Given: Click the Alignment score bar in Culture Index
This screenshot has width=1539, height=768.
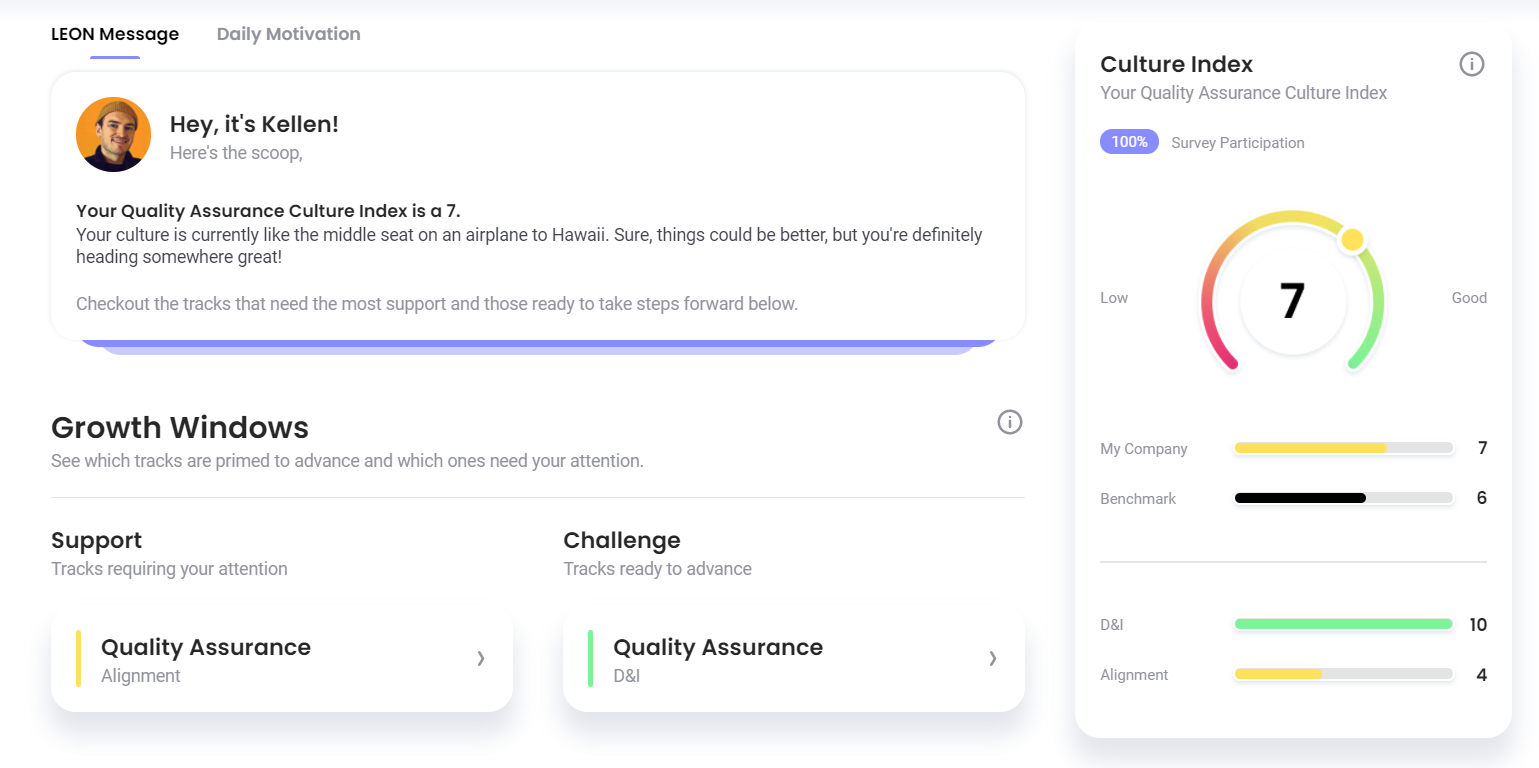Looking at the screenshot, I should pyautogui.click(x=1343, y=674).
